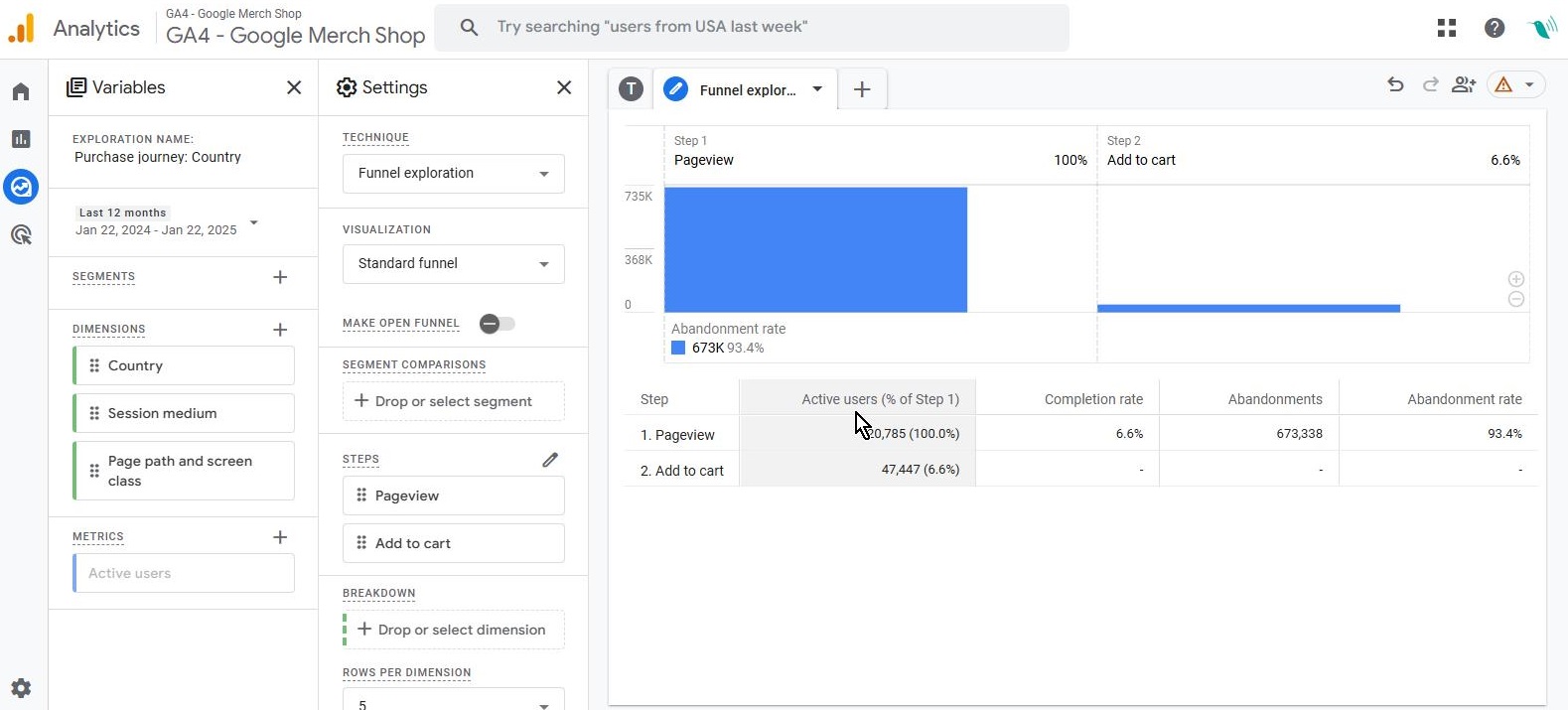Click the Step header in the table
The image size is (1568, 710).
[654, 399]
